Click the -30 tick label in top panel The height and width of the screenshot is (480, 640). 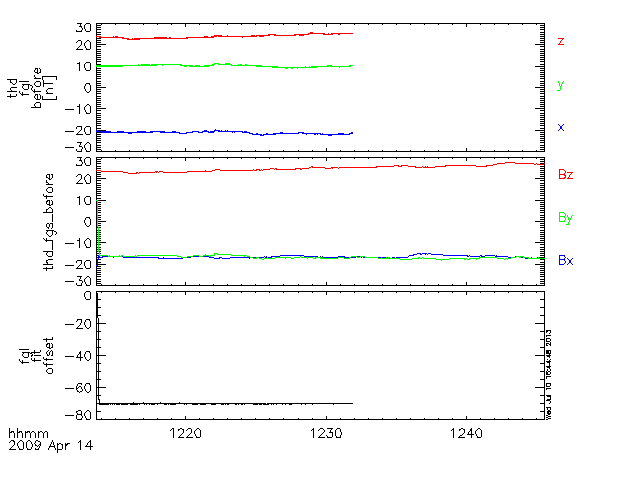(x=79, y=147)
